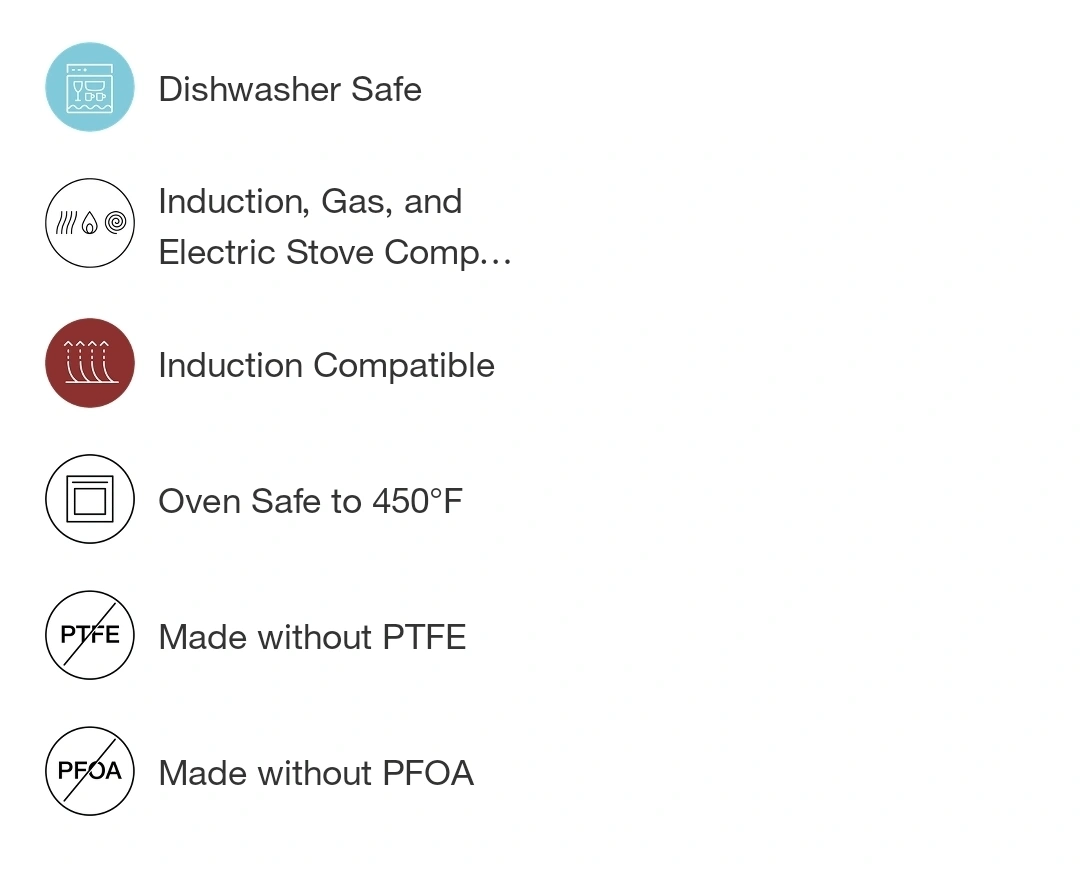Click the upward arrows in red induction icon
The image size is (1080, 870).
[88, 347]
